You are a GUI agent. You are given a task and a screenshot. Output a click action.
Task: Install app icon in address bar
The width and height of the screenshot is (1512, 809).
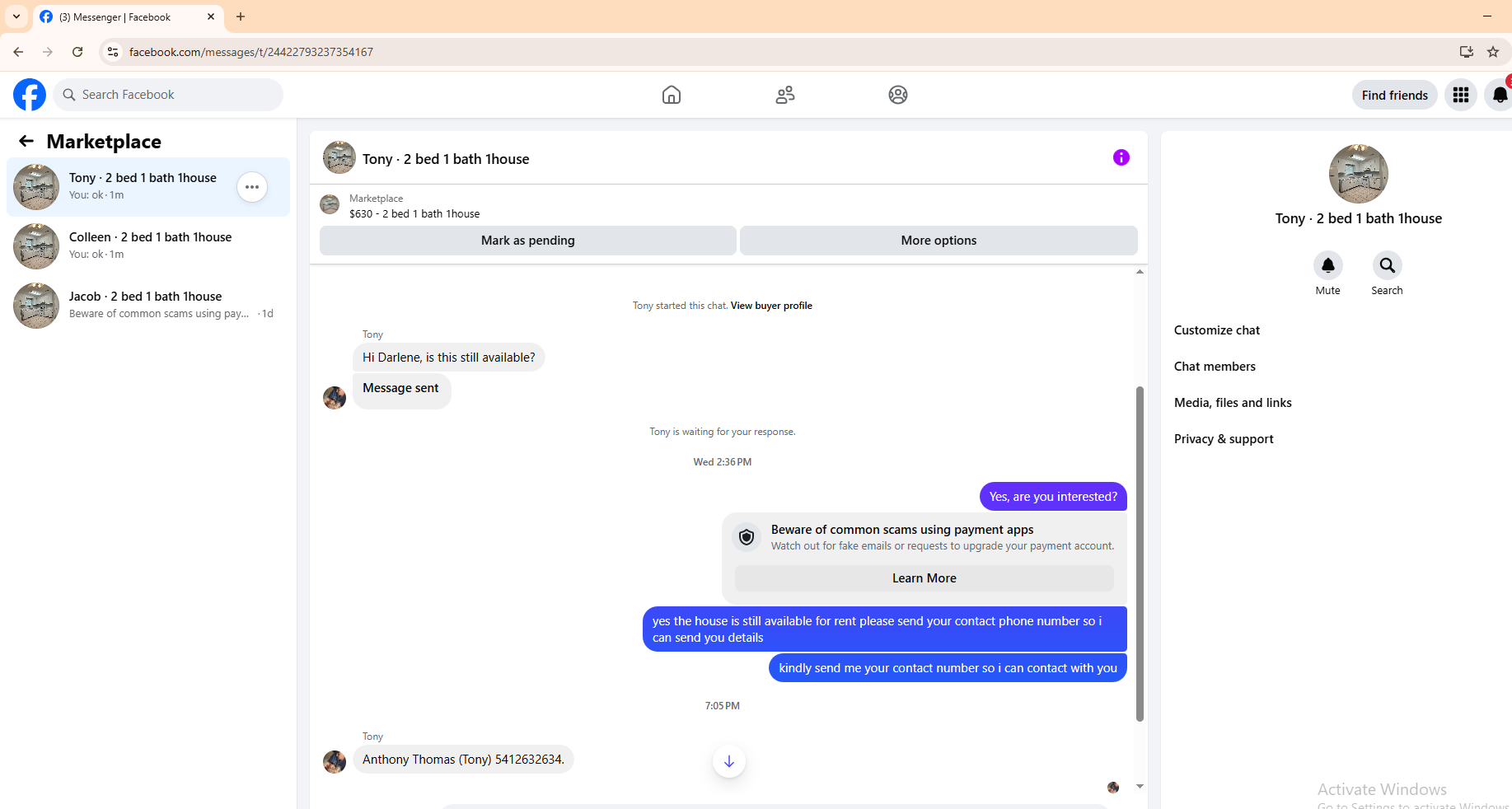pyautogui.click(x=1467, y=52)
